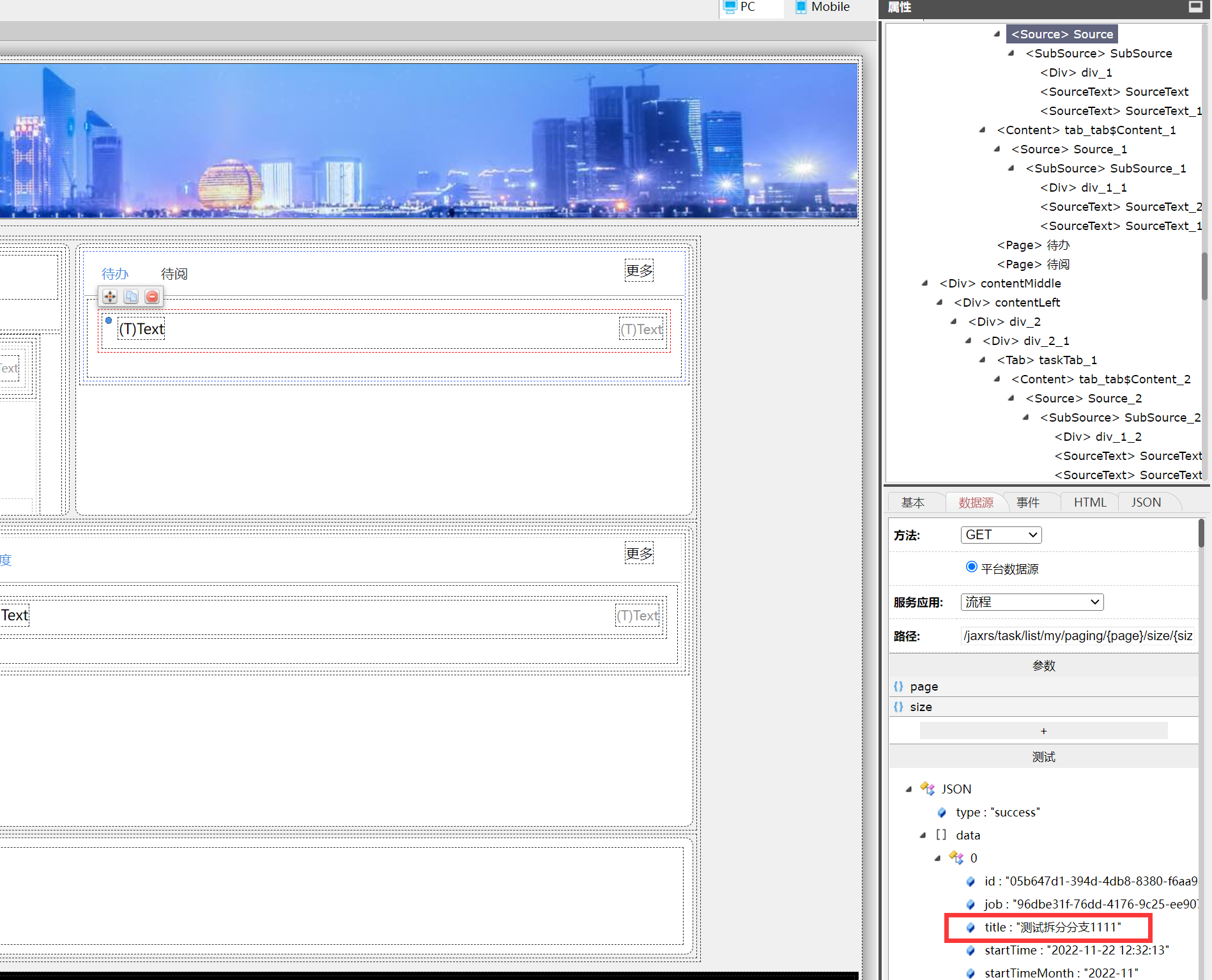The image size is (1212, 980).
Task: Click the red delete icon on element toolbar
Action: coord(152,296)
